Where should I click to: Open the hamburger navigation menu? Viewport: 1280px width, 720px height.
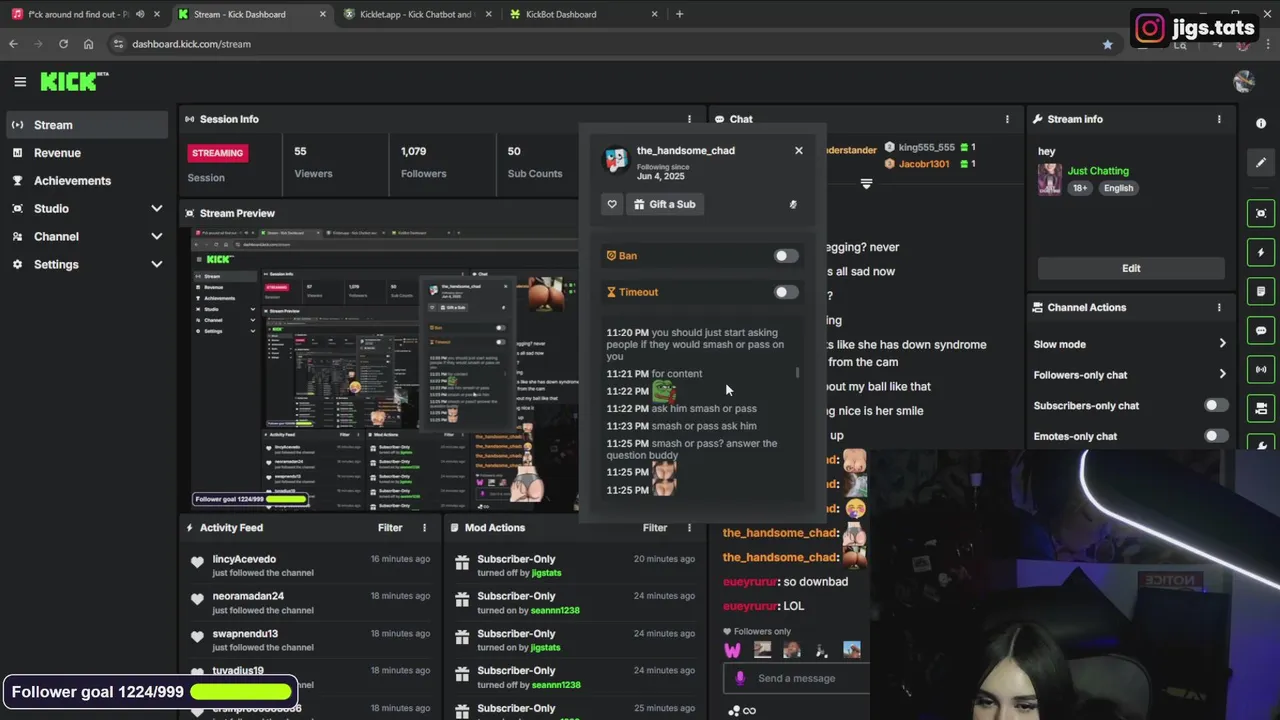[x=20, y=82]
